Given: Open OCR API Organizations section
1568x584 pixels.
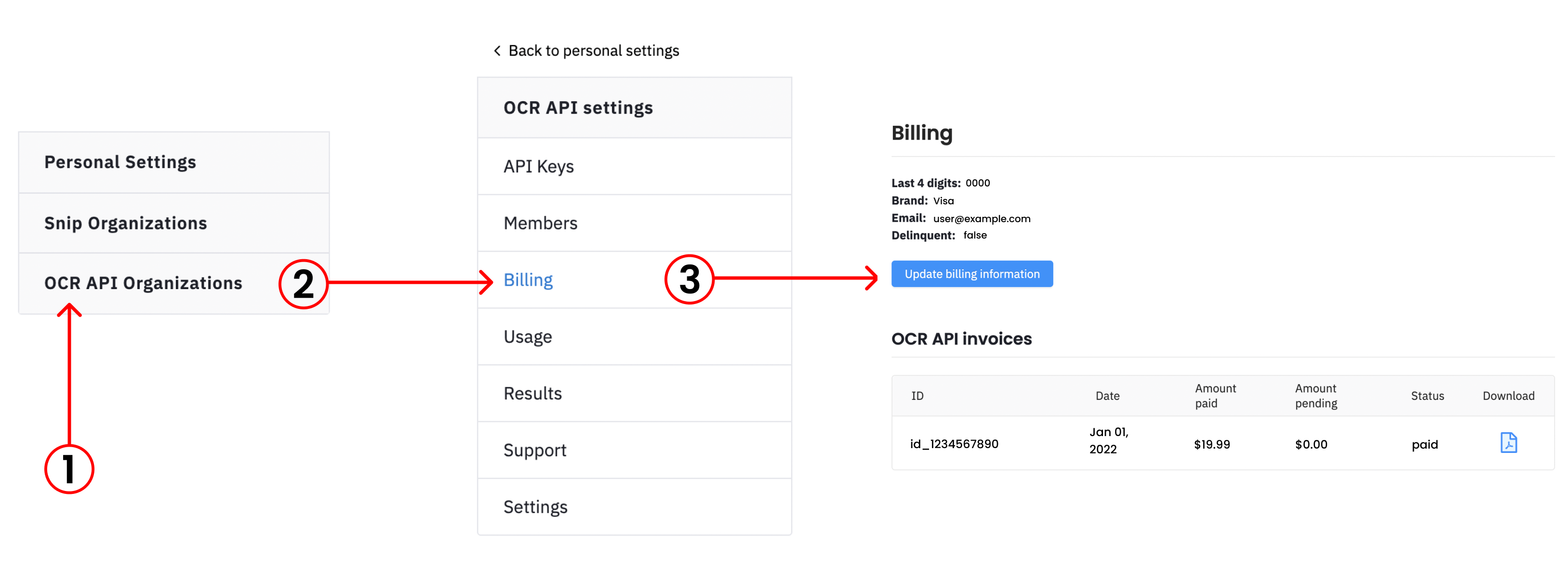Looking at the screenshot, I should [174, 283].
